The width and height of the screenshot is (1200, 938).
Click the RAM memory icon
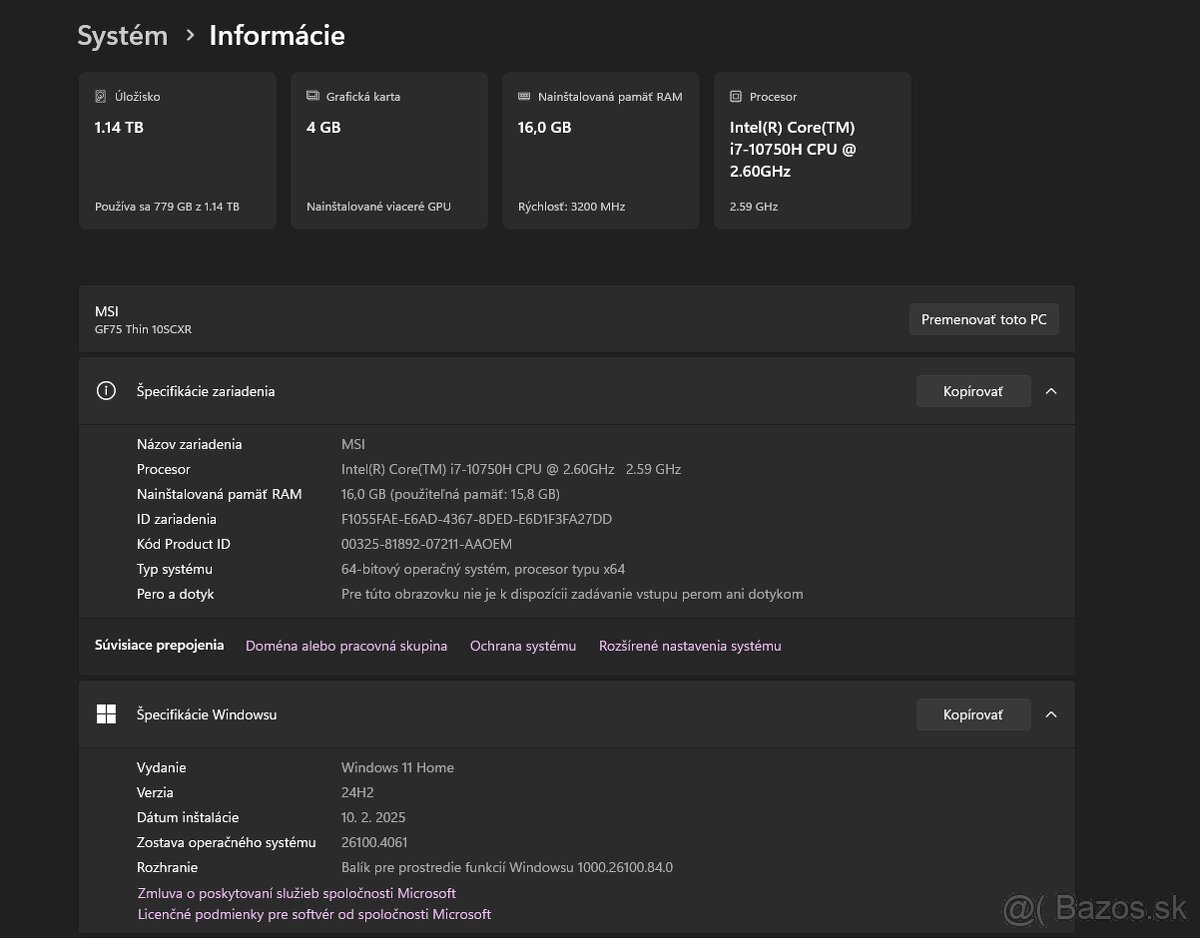[x=524, y=97]
